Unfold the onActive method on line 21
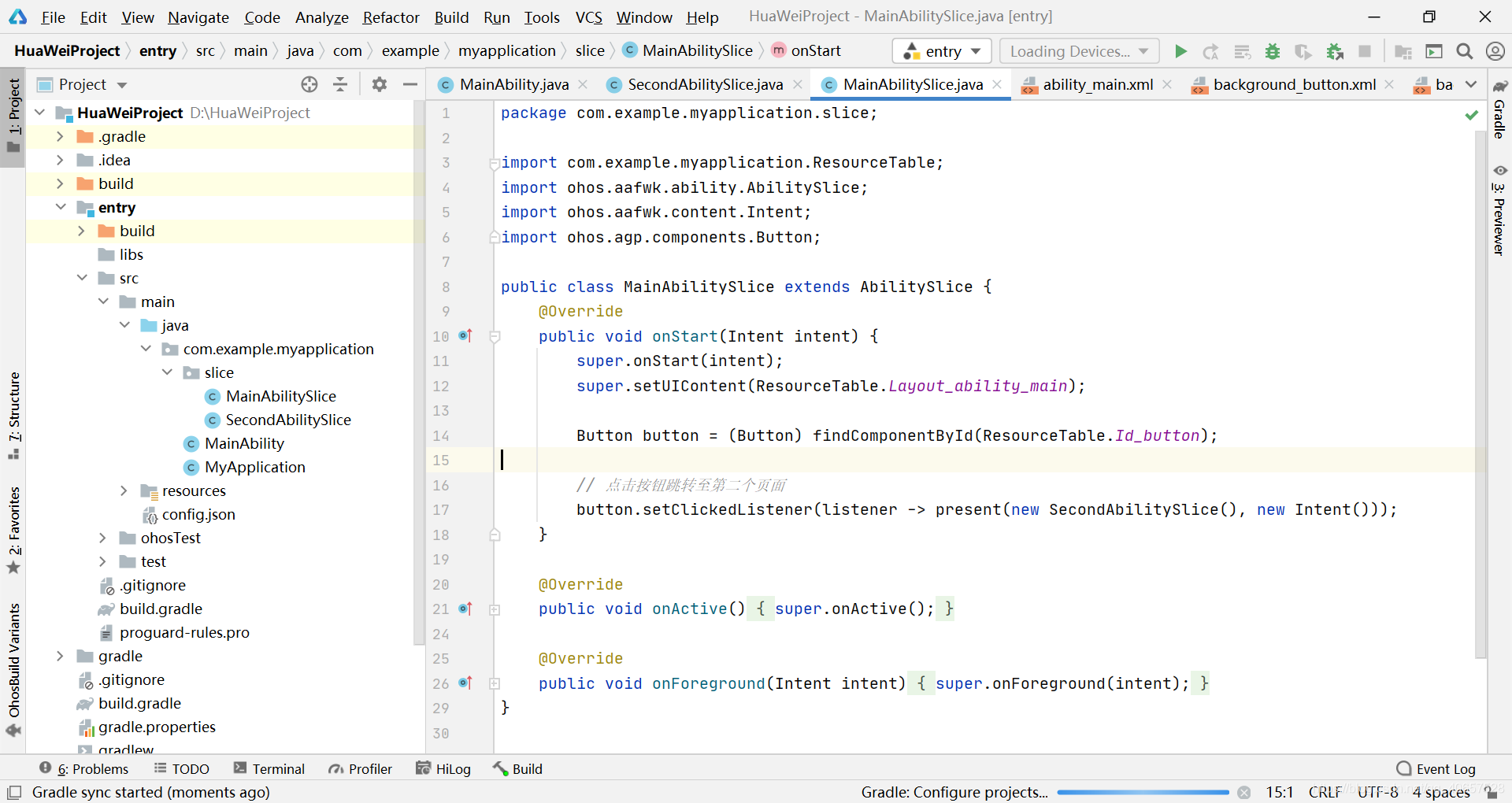The width and height of the screenshot is (1512, 803). point(495,609)
